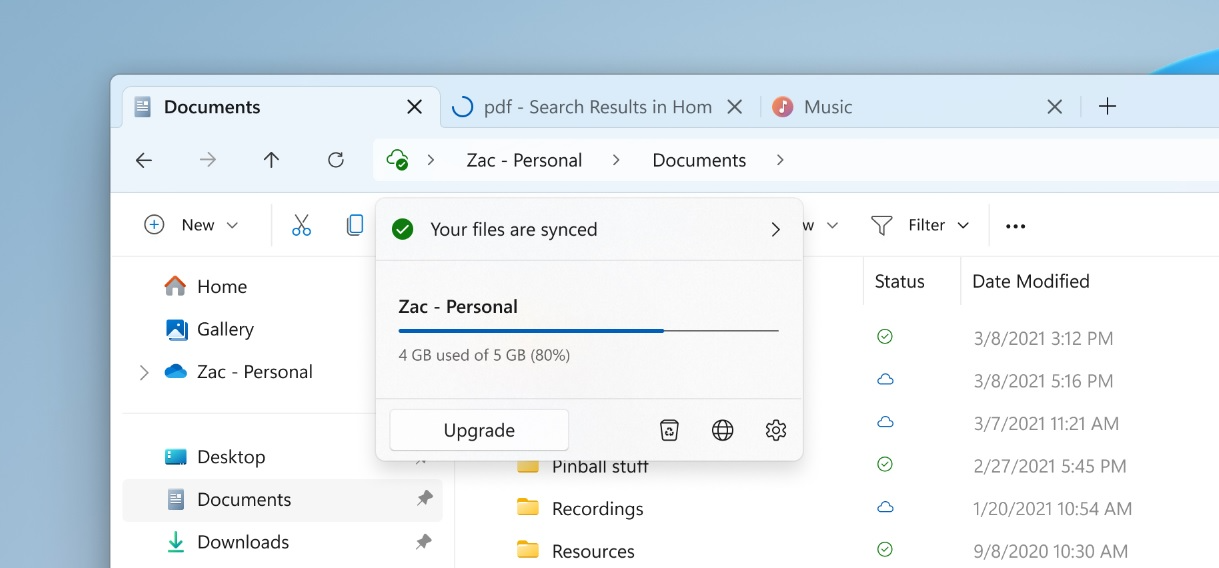This screenshot has height=568, width=1219.
Task: Click the OneDrive sync status cloud icon
Action: pos(398,160)
